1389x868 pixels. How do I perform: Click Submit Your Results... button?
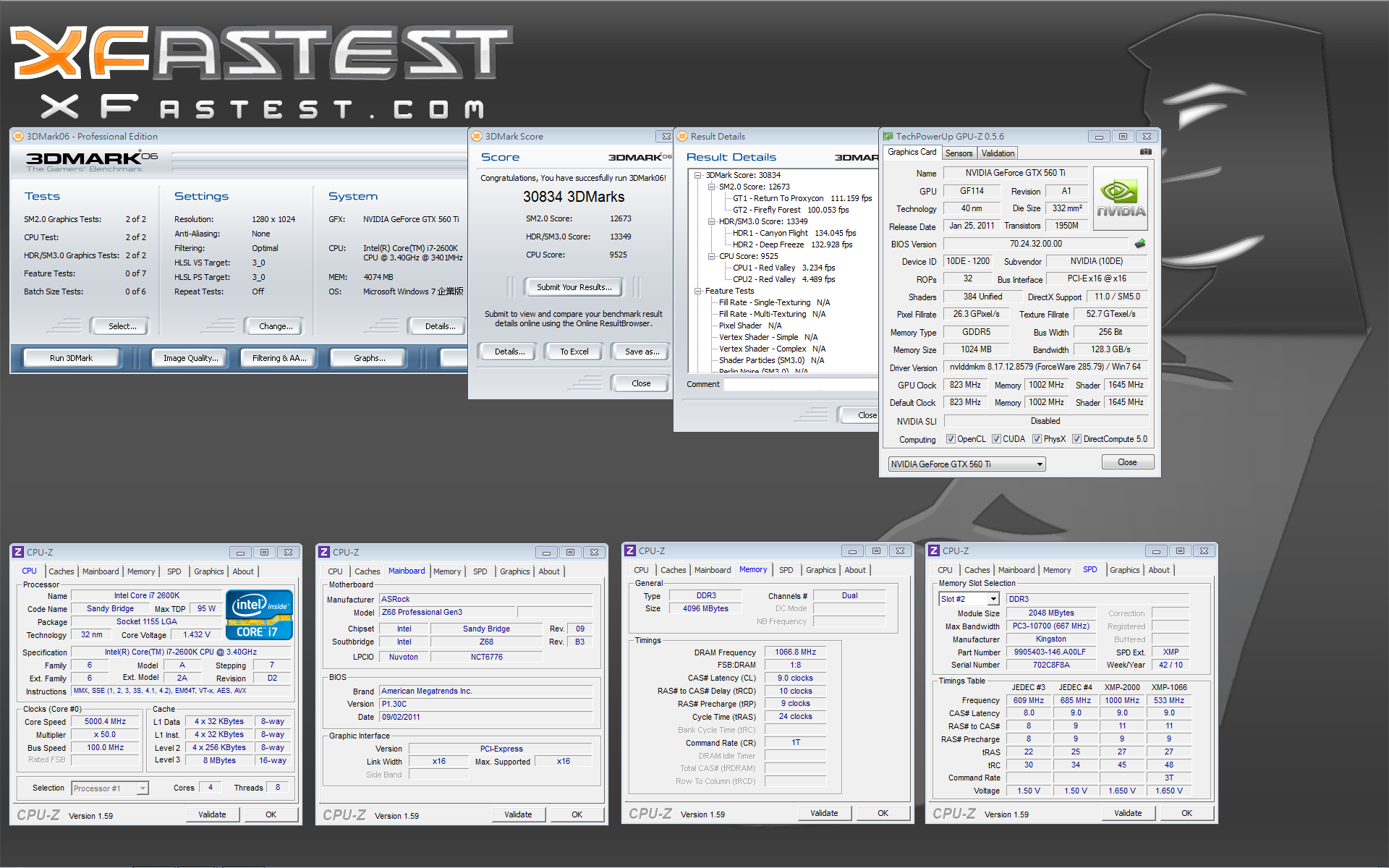coord(574,287)
